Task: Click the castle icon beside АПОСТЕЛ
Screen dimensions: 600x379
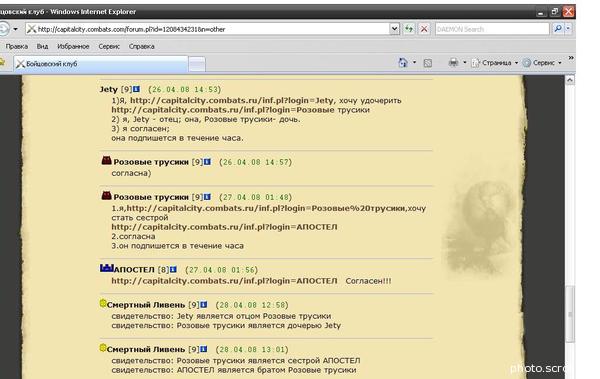Action: pyautogui.click(x=107, y=268)
